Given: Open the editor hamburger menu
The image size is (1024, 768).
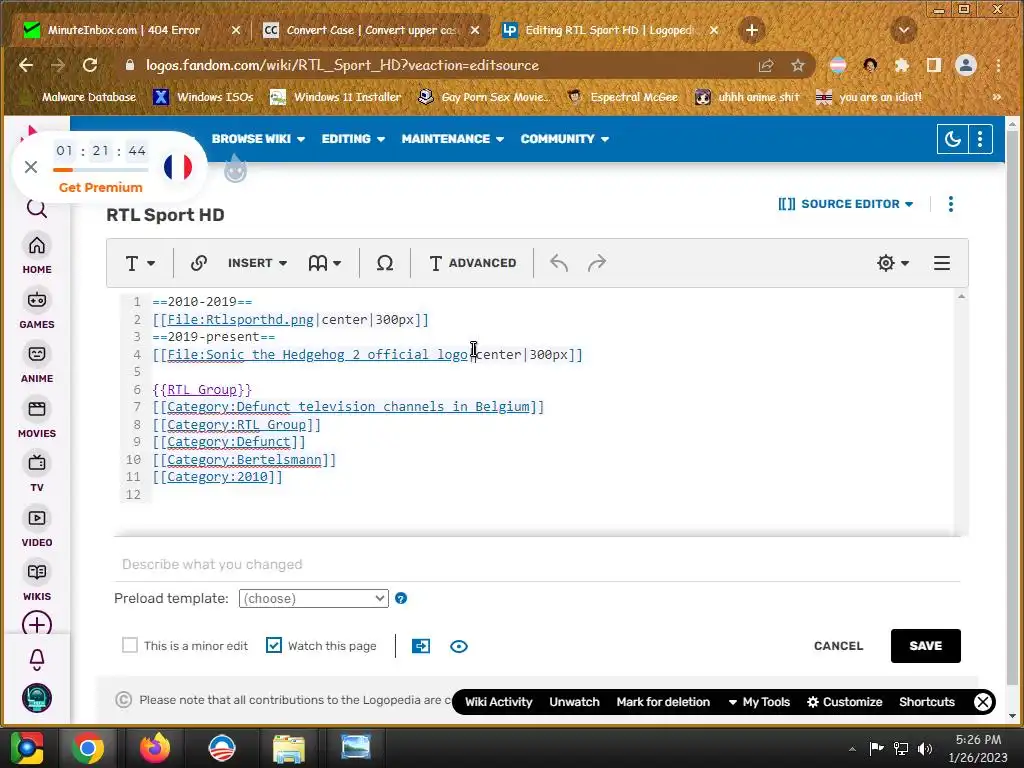Looking at the screenshot, I should click(x=942, y=263).
